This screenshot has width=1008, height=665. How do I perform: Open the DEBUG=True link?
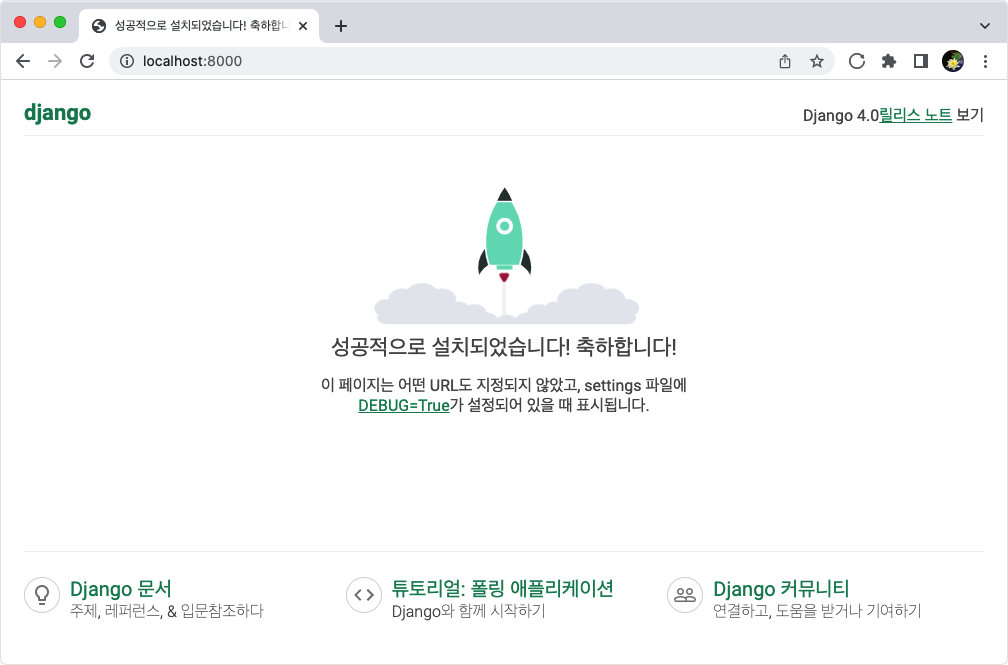(x=404, y=405)
